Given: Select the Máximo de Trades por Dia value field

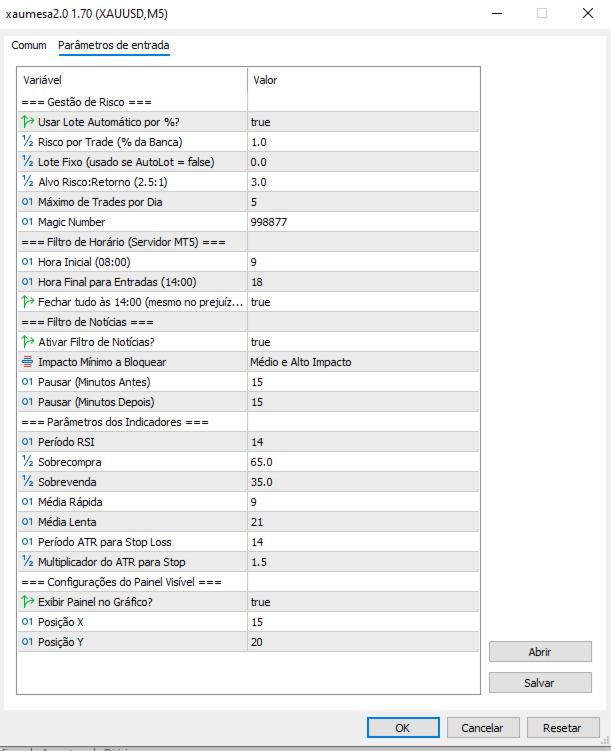Looking at the screenshot, I should pyautogui.click(x=363, y=202).
